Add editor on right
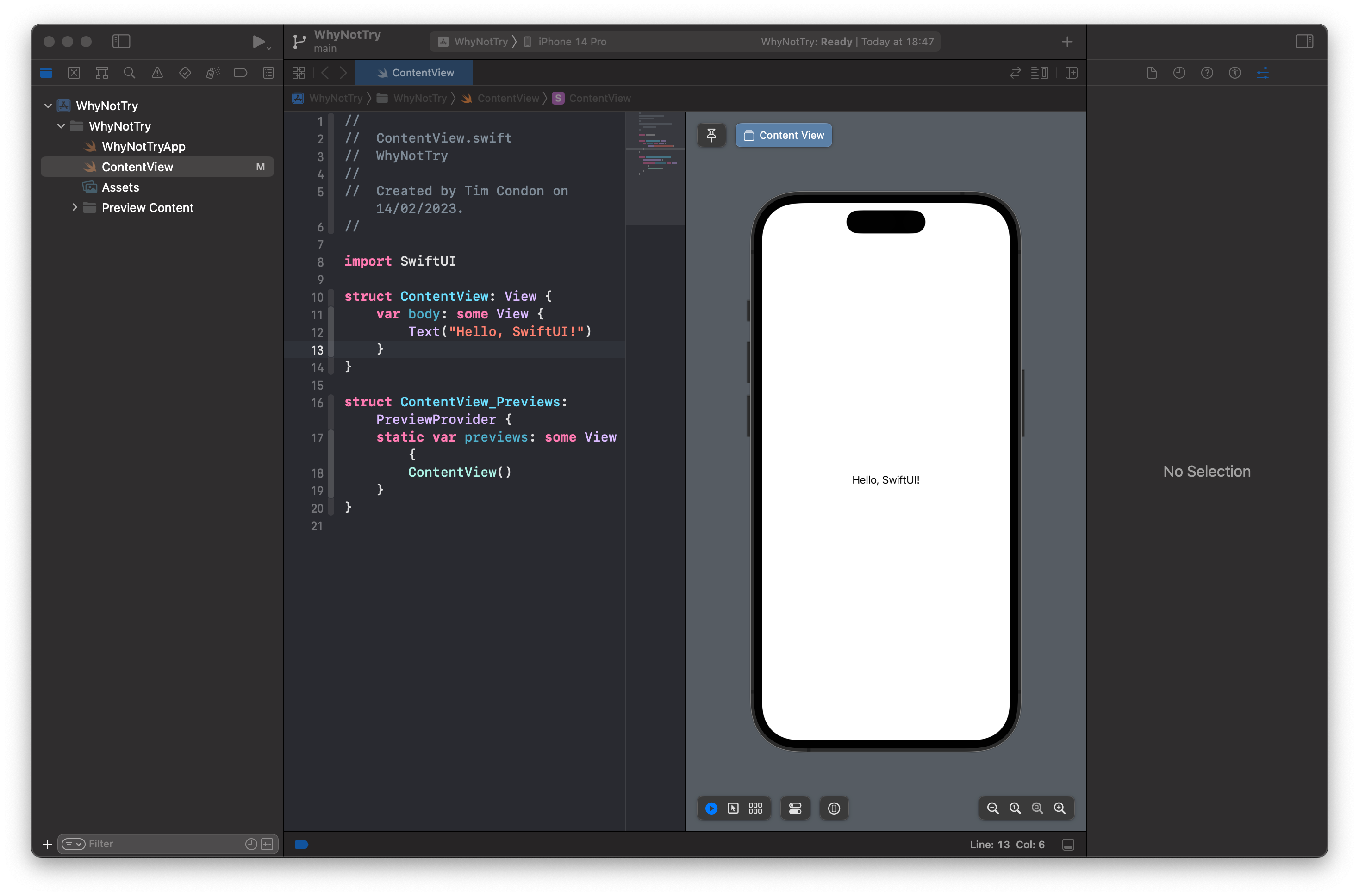This screenshot has height=896, width=1359. click(1072, 73)
